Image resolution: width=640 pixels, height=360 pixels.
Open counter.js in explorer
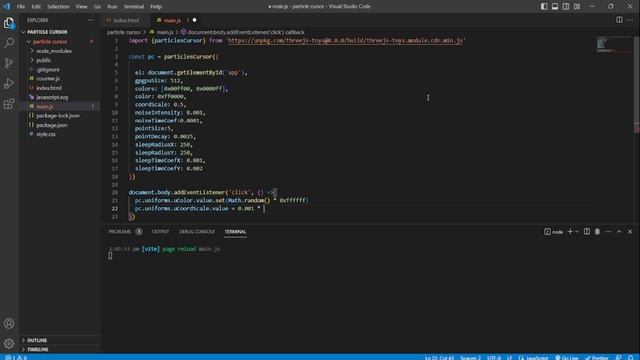(x=60, y=79)
